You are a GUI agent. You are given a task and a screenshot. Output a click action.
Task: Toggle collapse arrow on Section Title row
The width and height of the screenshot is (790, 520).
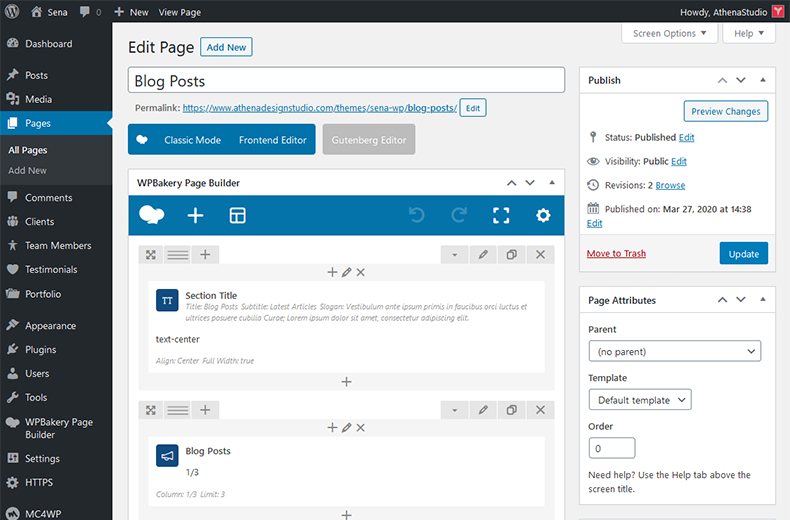coord(454,255)
